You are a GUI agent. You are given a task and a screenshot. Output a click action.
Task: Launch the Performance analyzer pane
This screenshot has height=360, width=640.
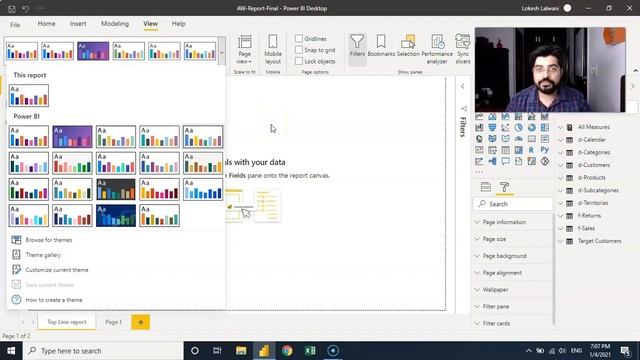(437, 49)
